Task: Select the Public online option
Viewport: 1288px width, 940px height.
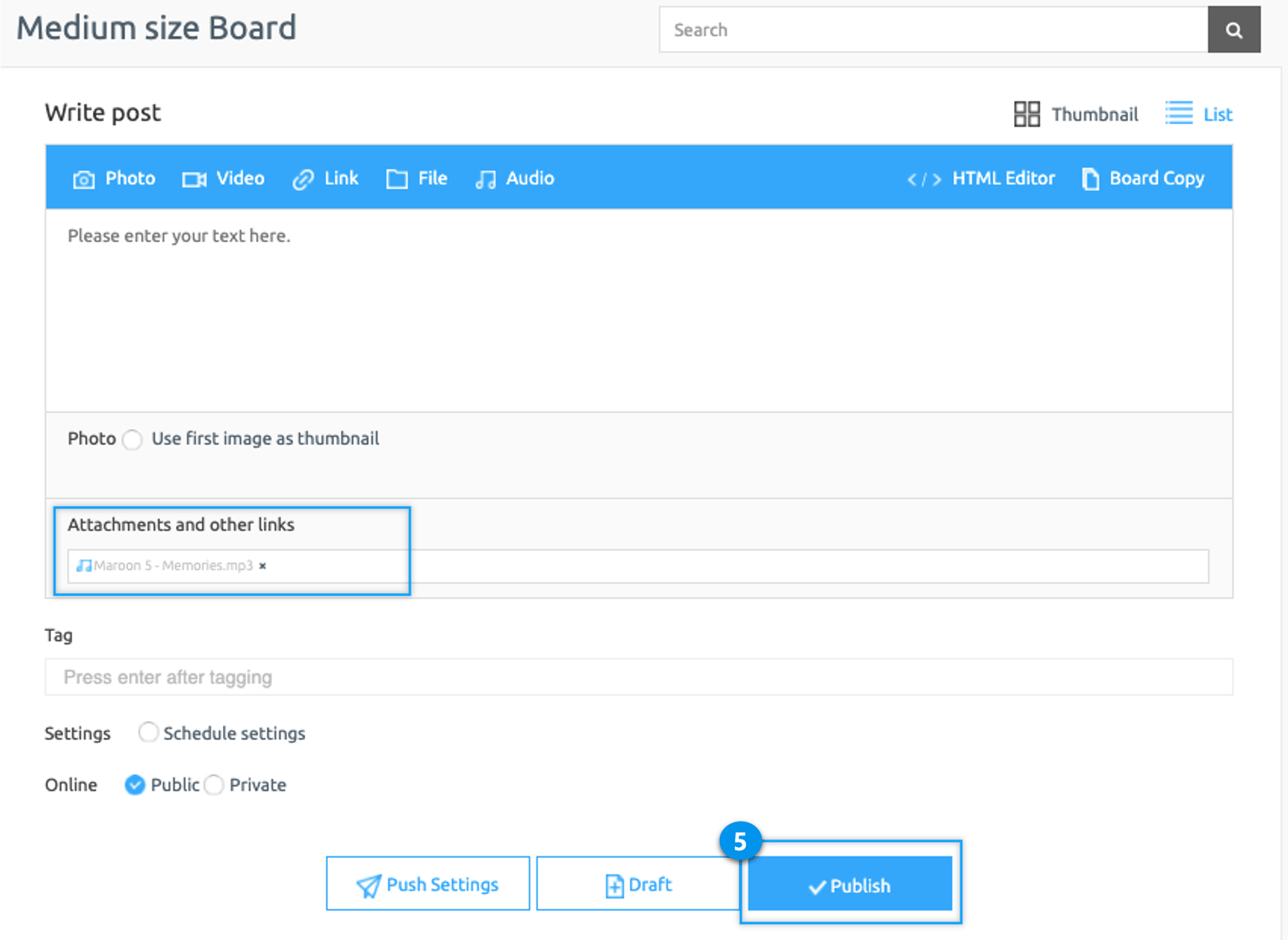Action: click(x=135, y=785)
